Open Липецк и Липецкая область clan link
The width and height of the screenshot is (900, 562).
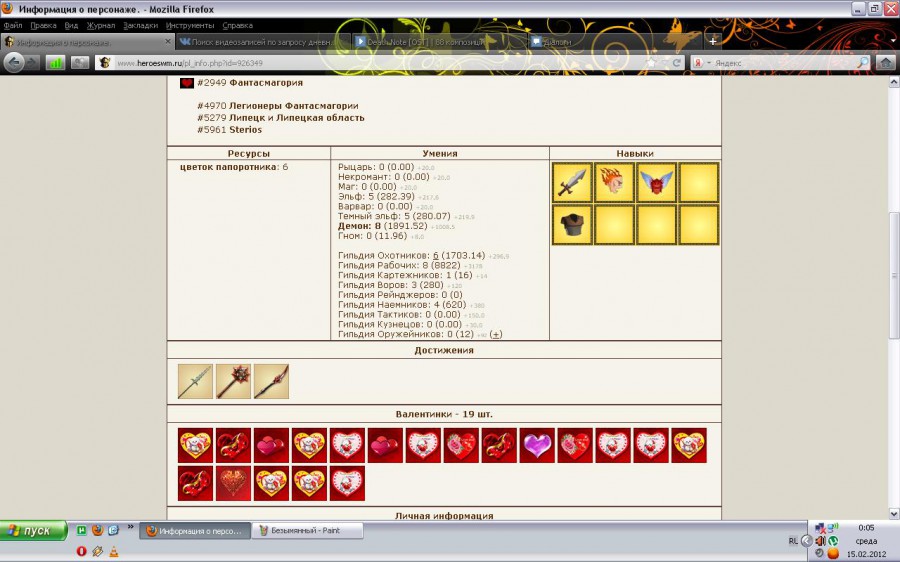(x=296, y=117)
